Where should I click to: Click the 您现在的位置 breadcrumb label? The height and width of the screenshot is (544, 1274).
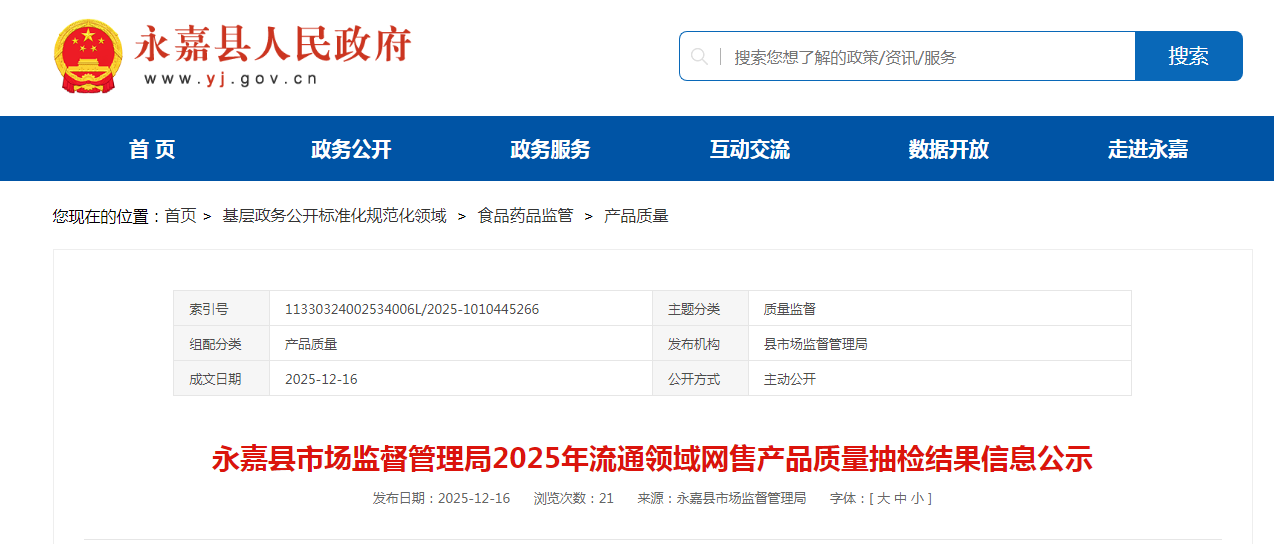click(106, 215)
